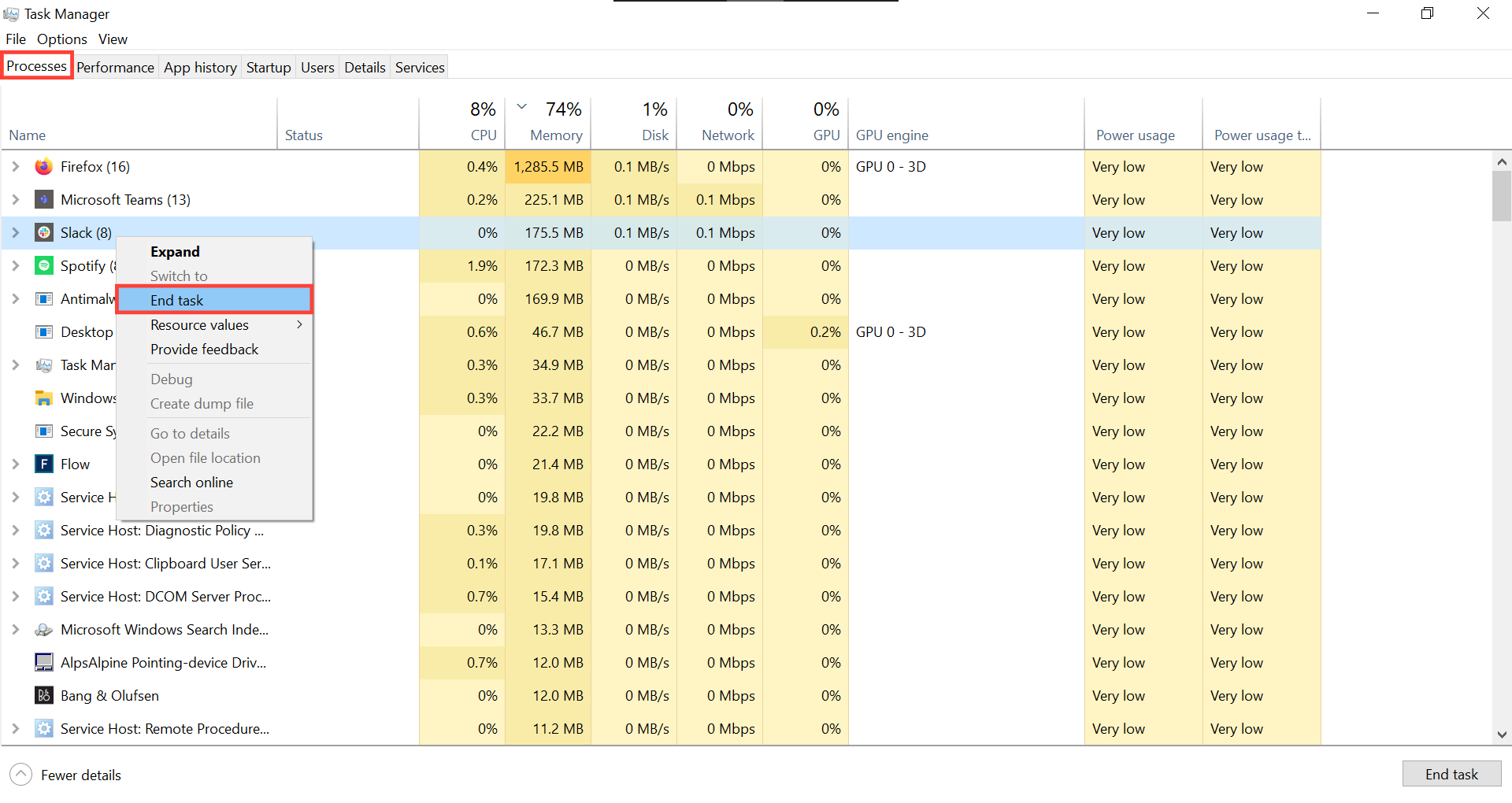Viewport: 1512px width, 803px height.
Task: Click the Spotify app icon
Action: (43, 265)
